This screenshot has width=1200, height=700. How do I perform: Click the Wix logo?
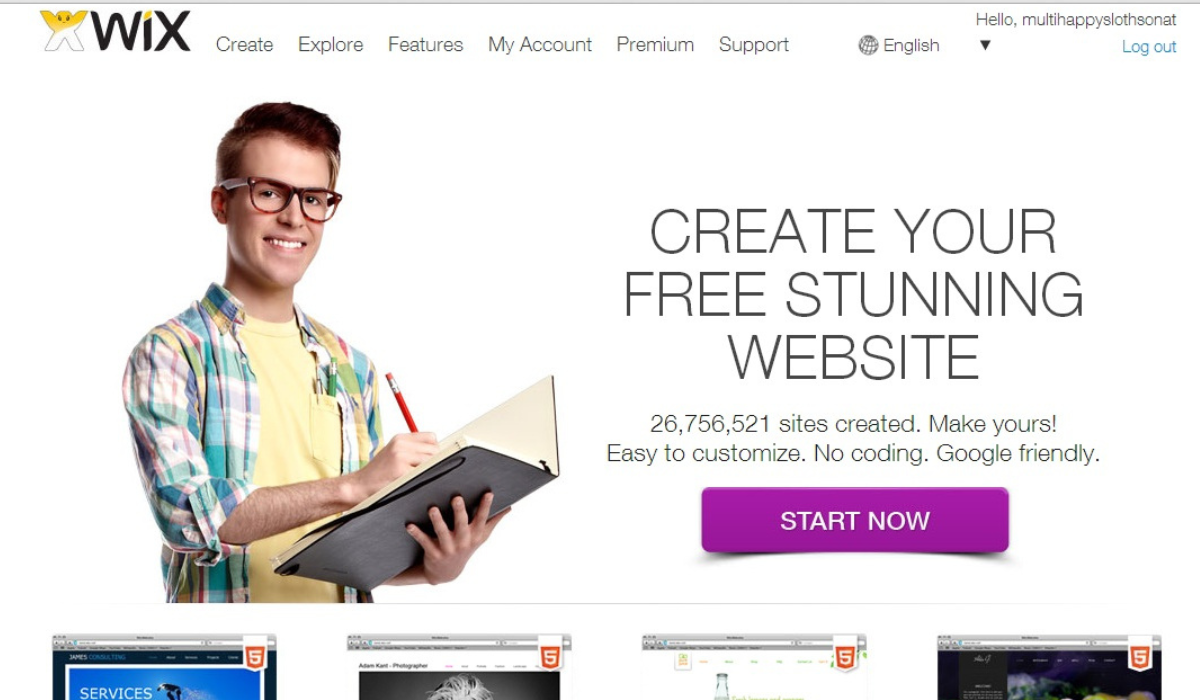[x=115, y=32]
